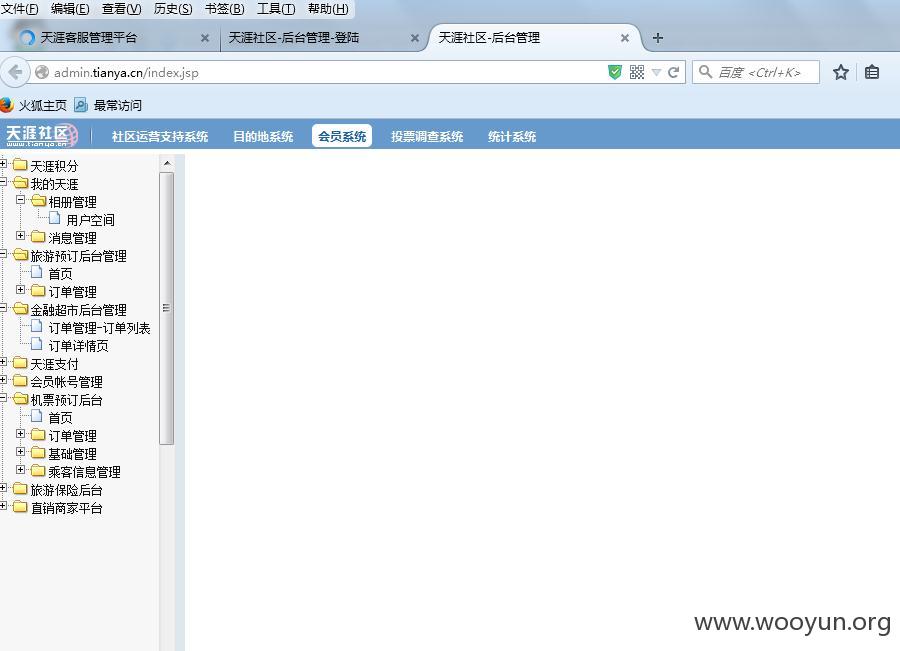The height and width of the screenshot is (651, 900).
Task: Expand 订单管理 under 机票预订后台
Action: 21,434
